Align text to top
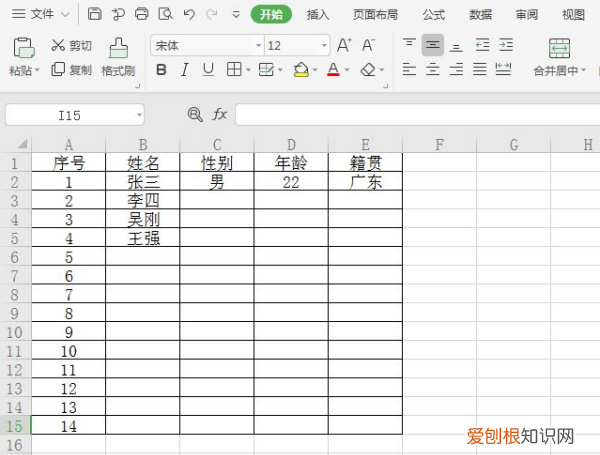 409,43
